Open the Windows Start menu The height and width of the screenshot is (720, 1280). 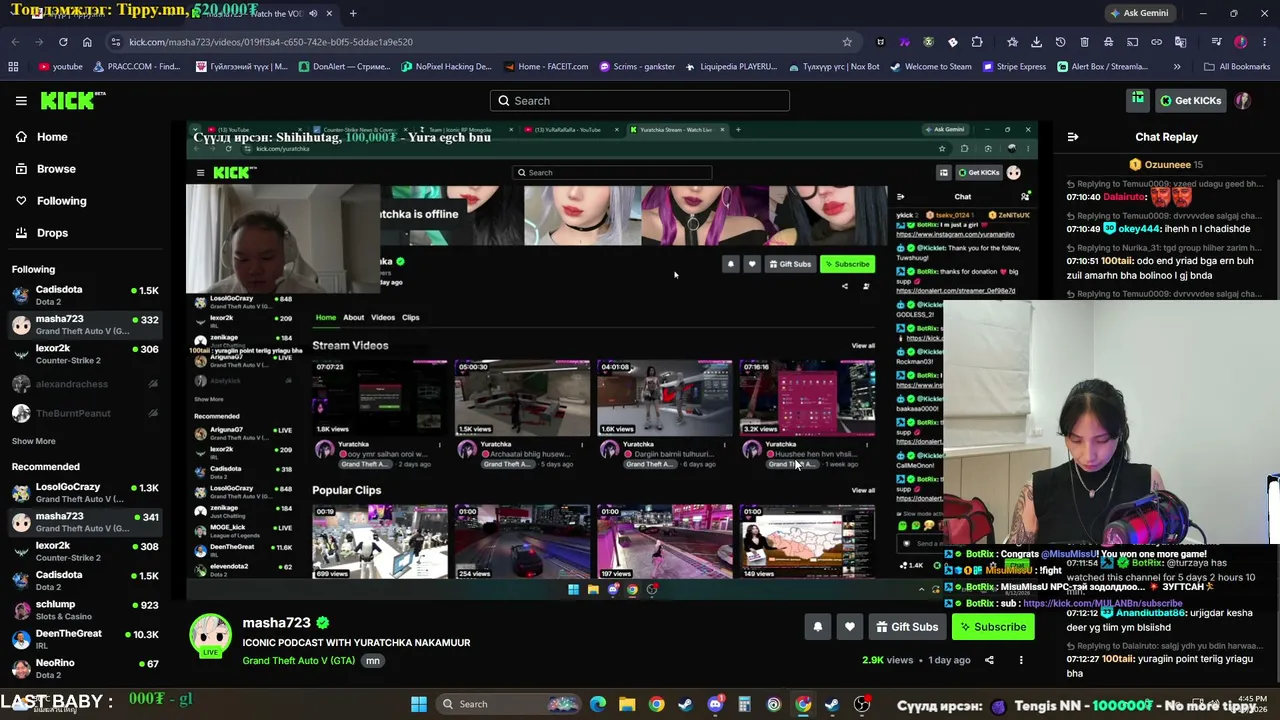[x=419, y=704]
